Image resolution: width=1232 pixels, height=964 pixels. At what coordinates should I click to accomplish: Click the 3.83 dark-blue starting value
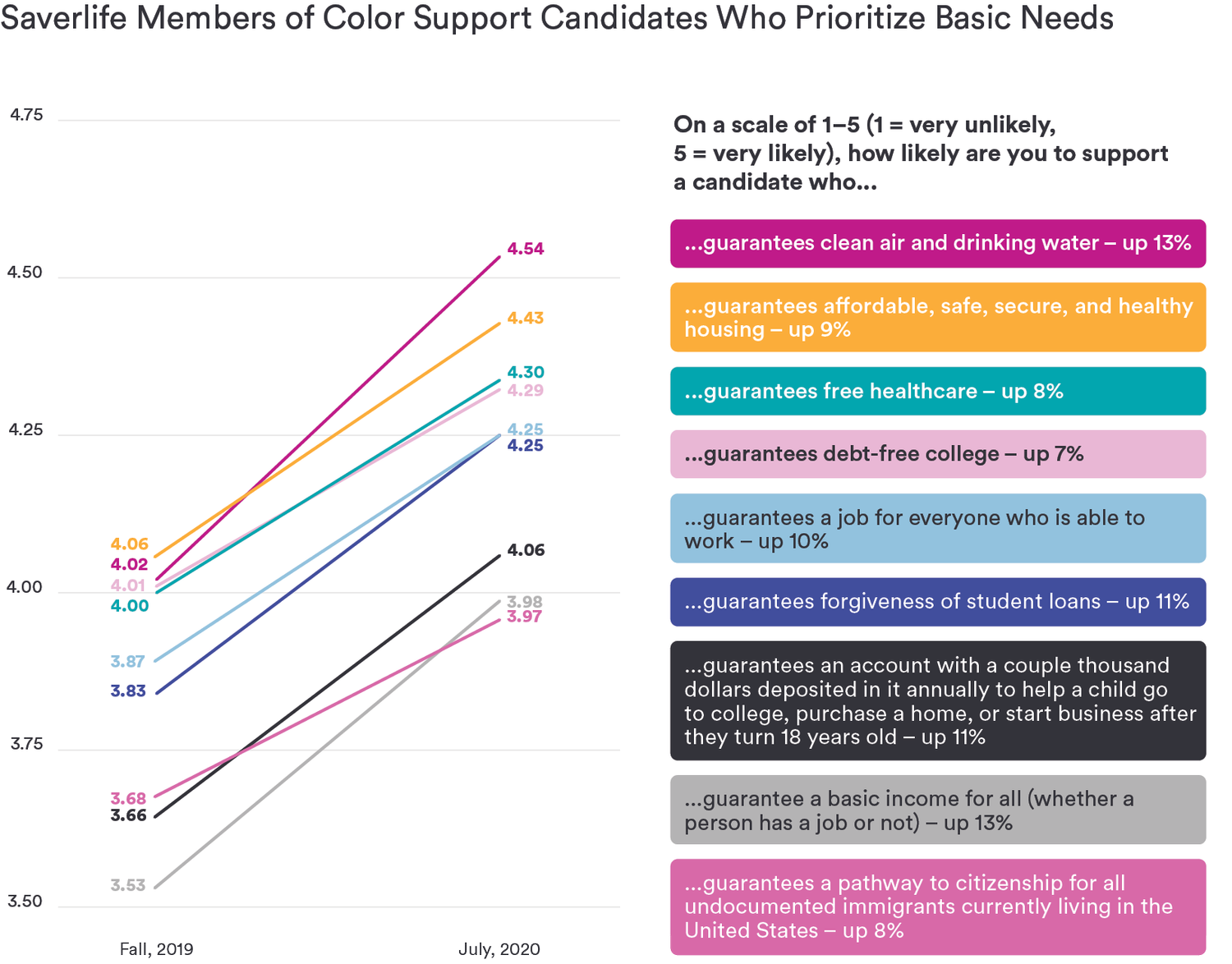coord(128,691)
